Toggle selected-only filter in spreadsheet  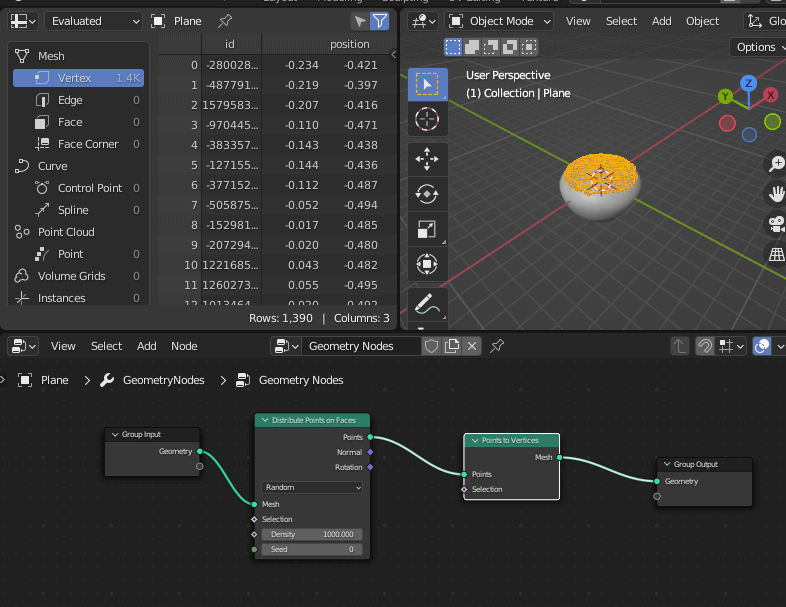[x=360, y=21]
